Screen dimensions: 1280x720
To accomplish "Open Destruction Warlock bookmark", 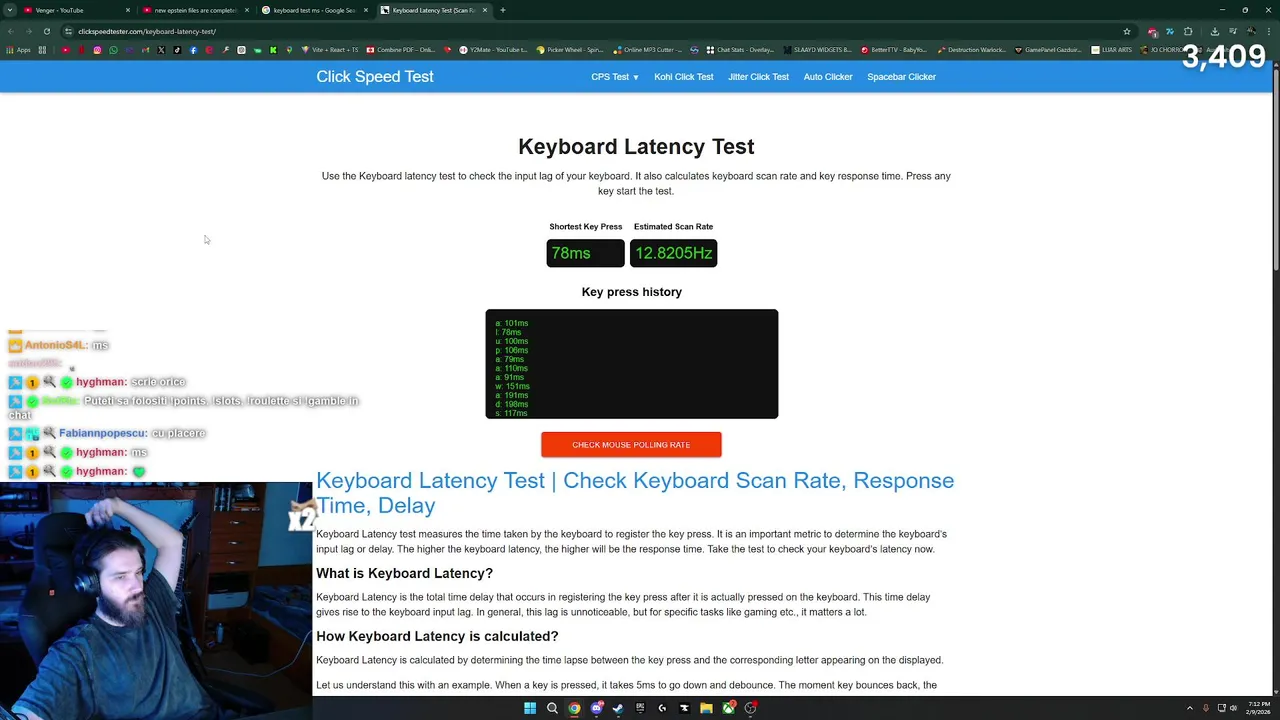I will point(971,50).
